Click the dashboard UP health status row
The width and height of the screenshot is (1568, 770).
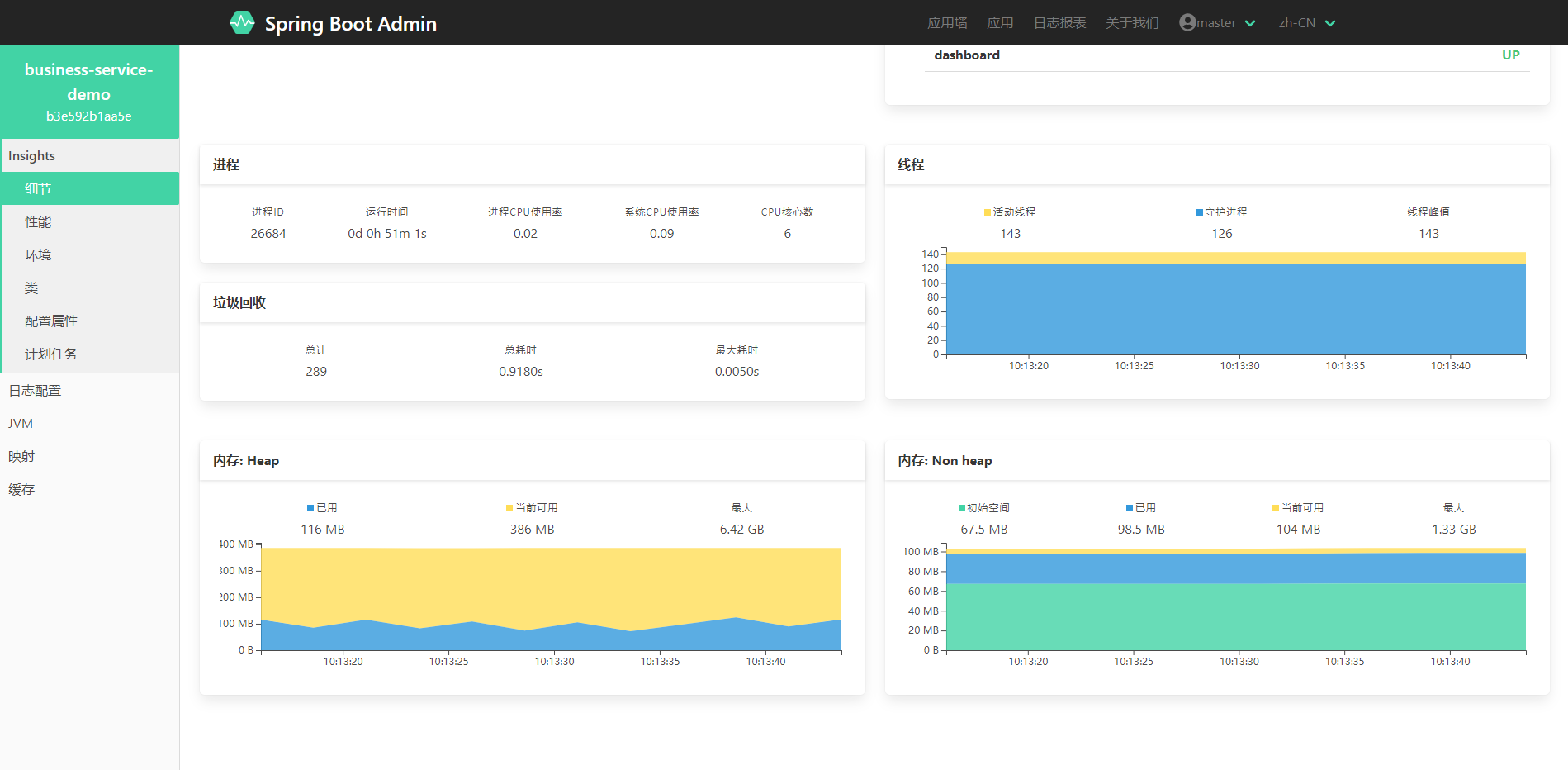(x=1226, y=55)
